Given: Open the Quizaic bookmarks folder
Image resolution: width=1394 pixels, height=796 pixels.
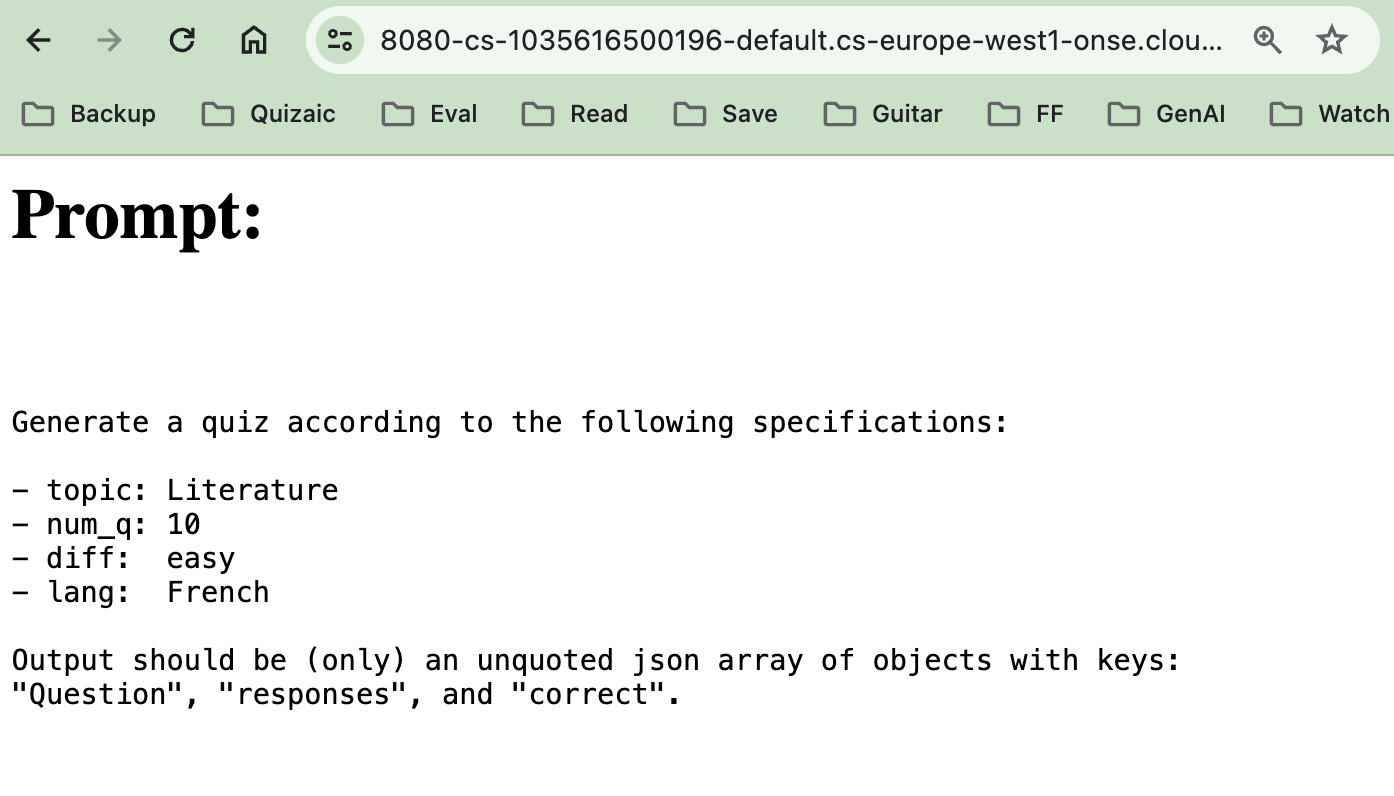Looking at the screenshot, I should pyautogui.click(x=269, y=114).
